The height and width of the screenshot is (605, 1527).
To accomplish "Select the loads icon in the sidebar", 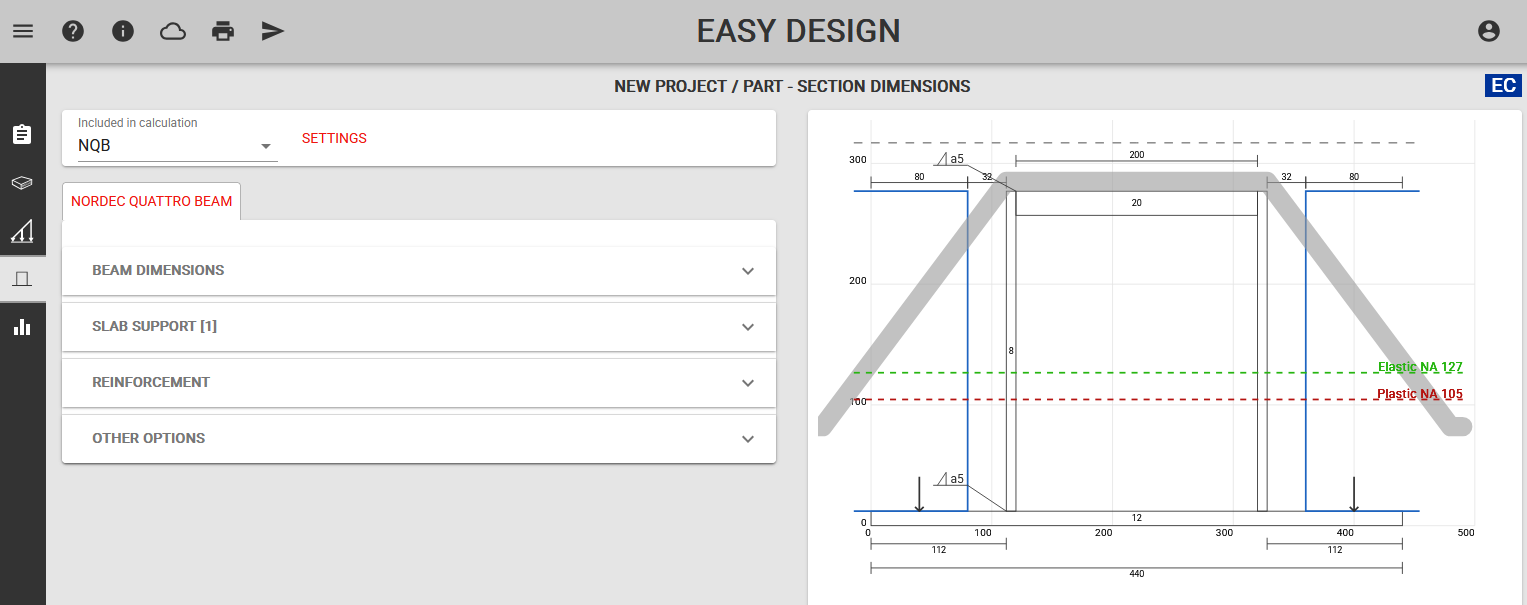I will pos(22,231).
